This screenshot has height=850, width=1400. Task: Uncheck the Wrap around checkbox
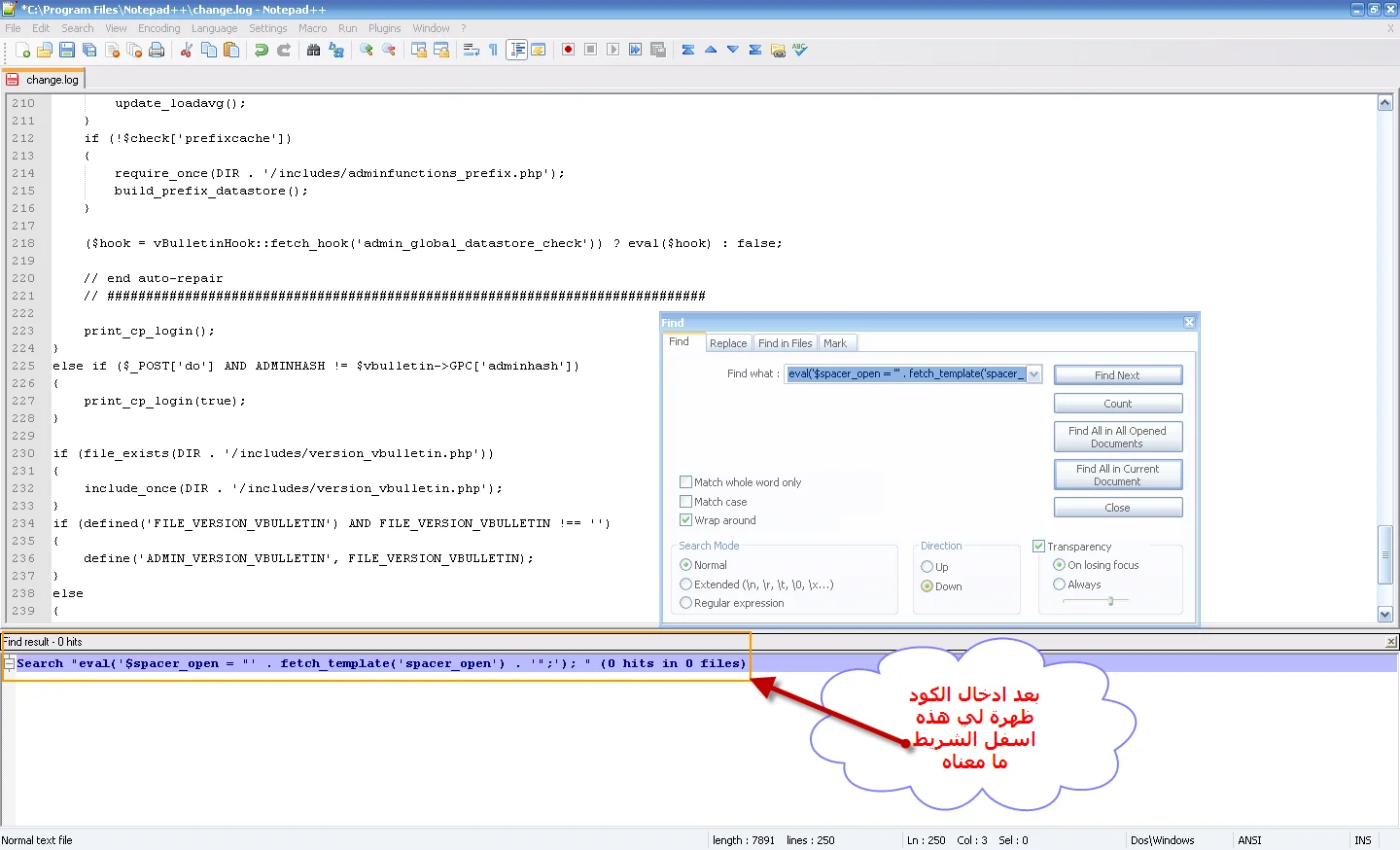(686, 520)
